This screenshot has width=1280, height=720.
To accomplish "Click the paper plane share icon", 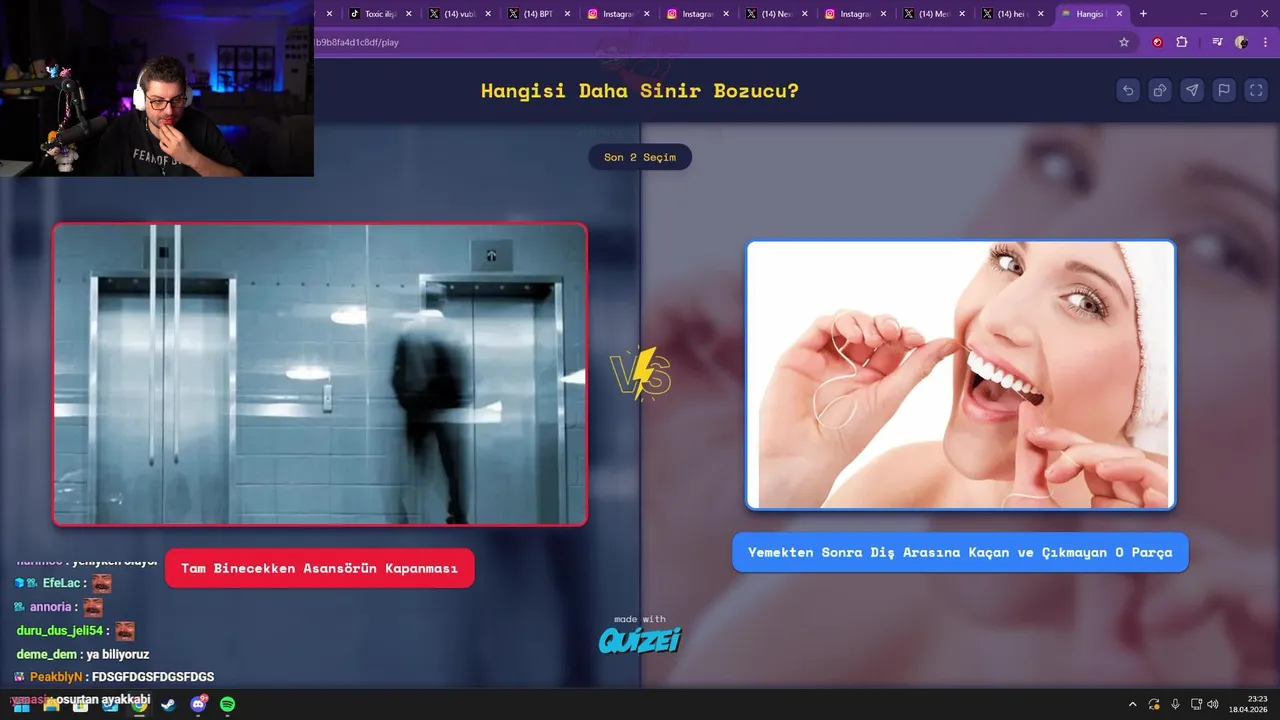I will click(x=1192, y=90).
